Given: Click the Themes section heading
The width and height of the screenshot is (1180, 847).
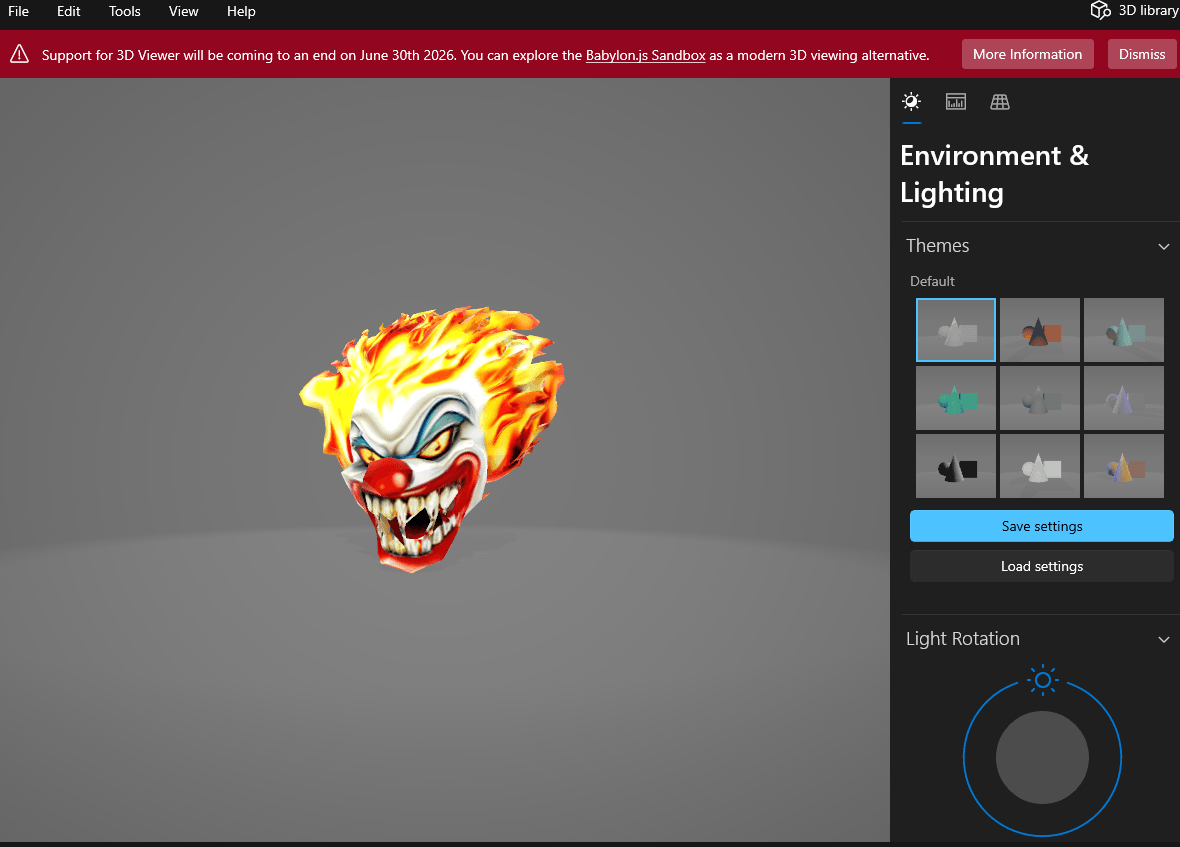Looking at the screenshot, I should click(x=937, y=246).
